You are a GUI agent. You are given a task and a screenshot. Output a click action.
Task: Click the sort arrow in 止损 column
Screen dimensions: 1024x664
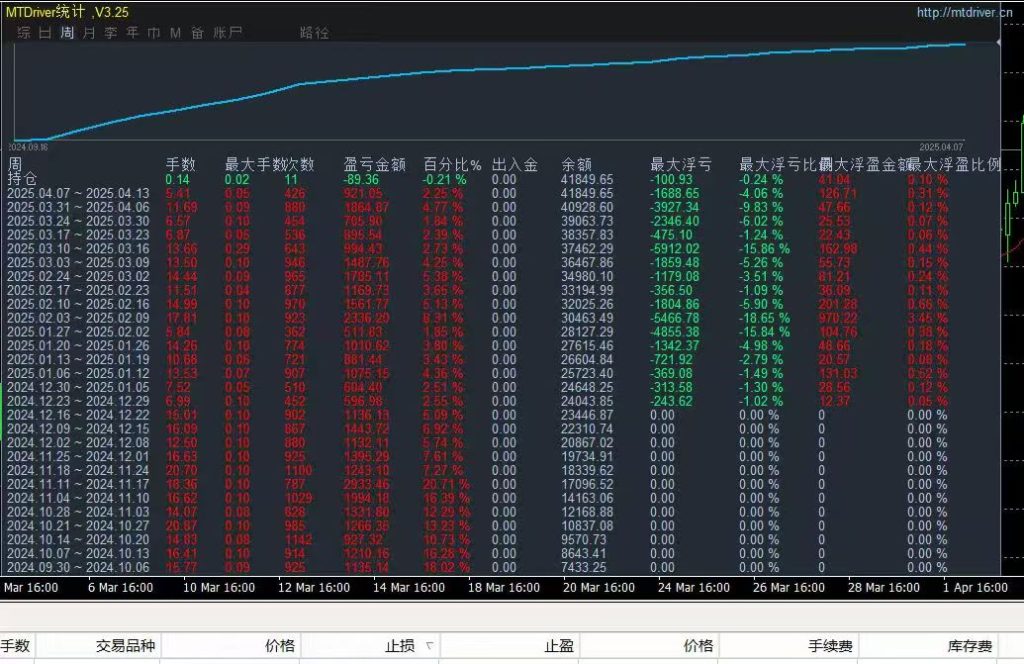click(430, 647)
